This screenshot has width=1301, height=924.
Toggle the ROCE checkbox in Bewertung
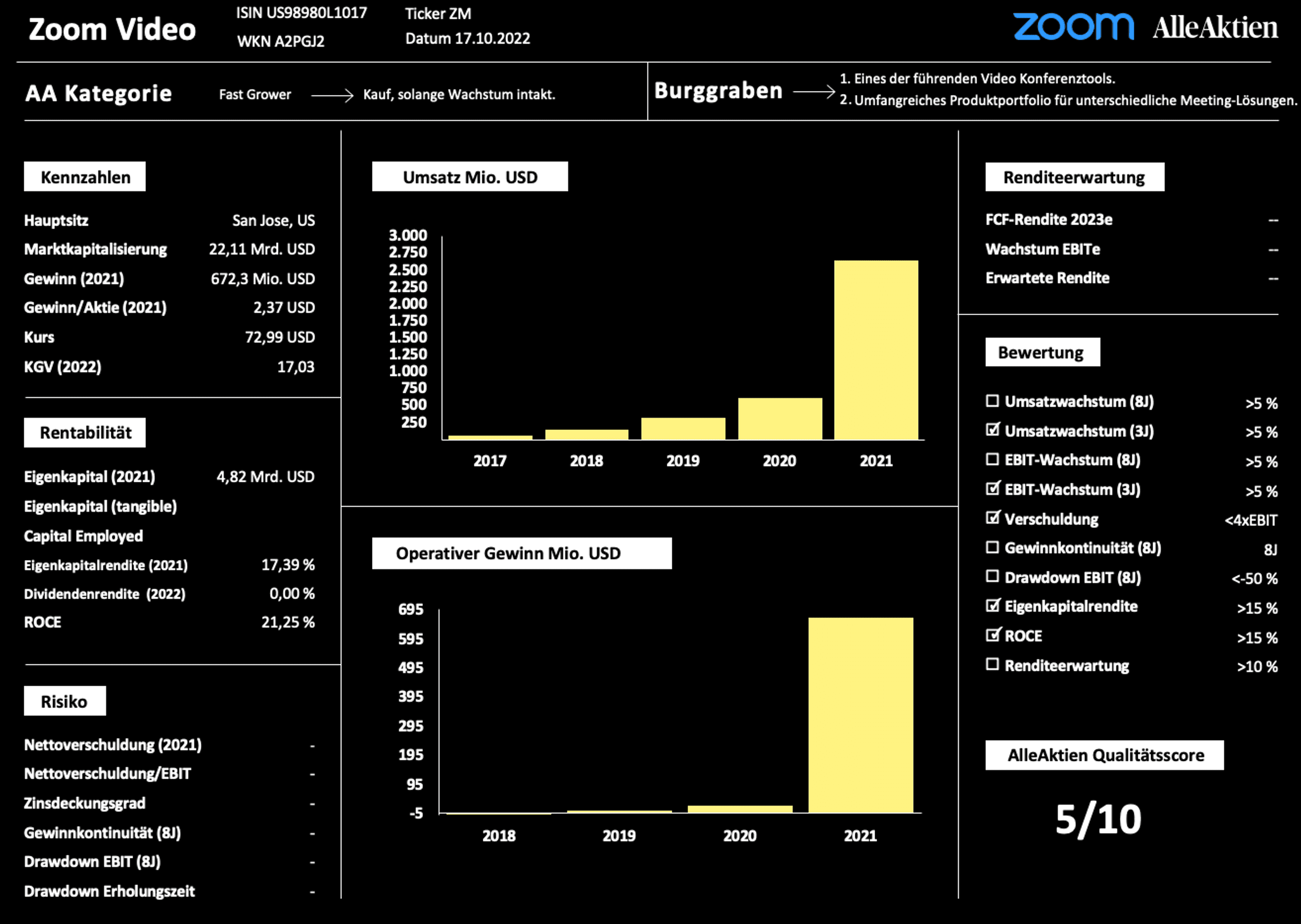point(992,635)
